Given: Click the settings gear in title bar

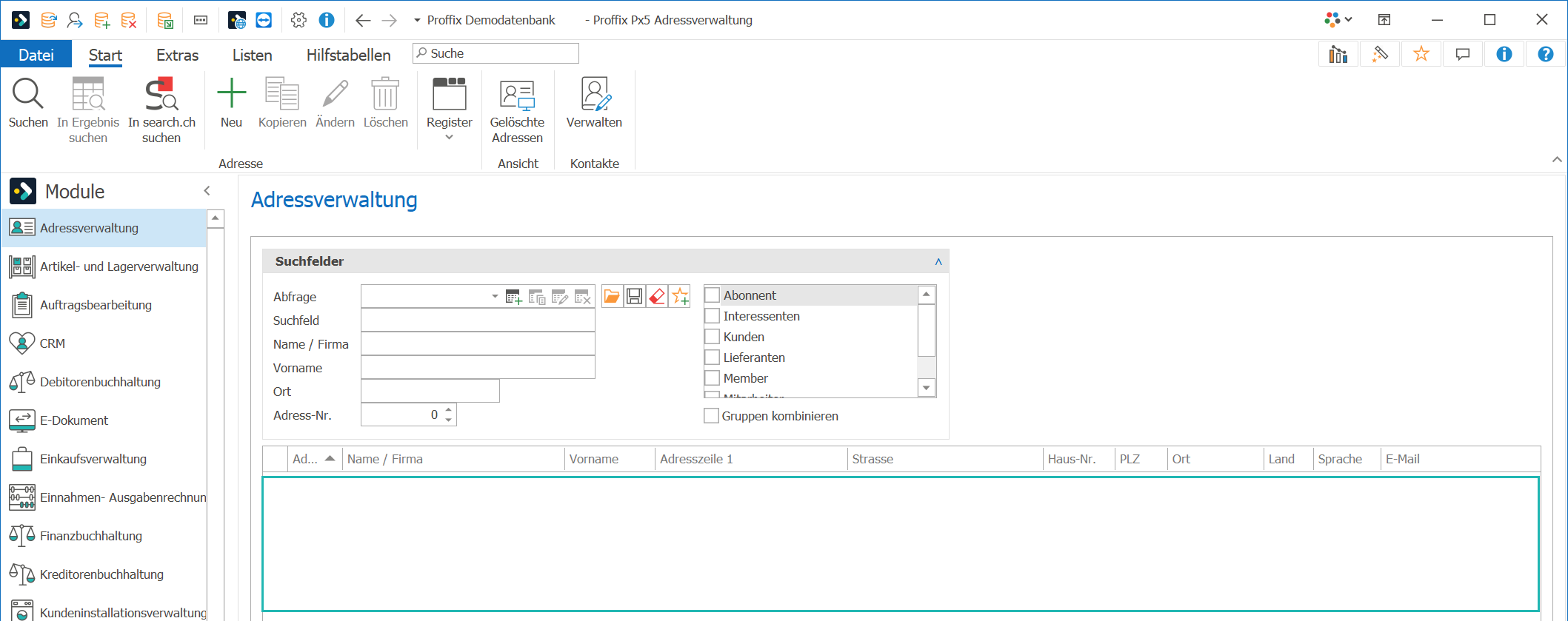Looking at the screenshot, I should point(298,20).
